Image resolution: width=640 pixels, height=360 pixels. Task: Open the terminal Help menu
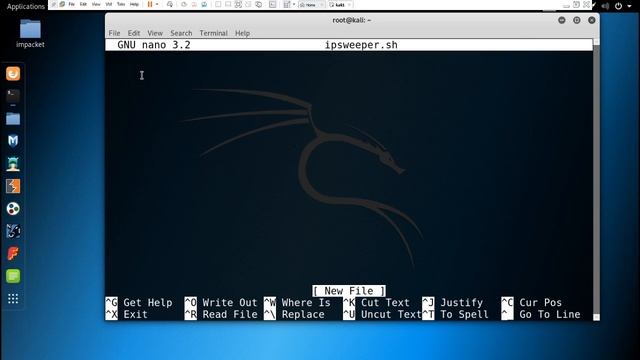[x=242, y=33]
